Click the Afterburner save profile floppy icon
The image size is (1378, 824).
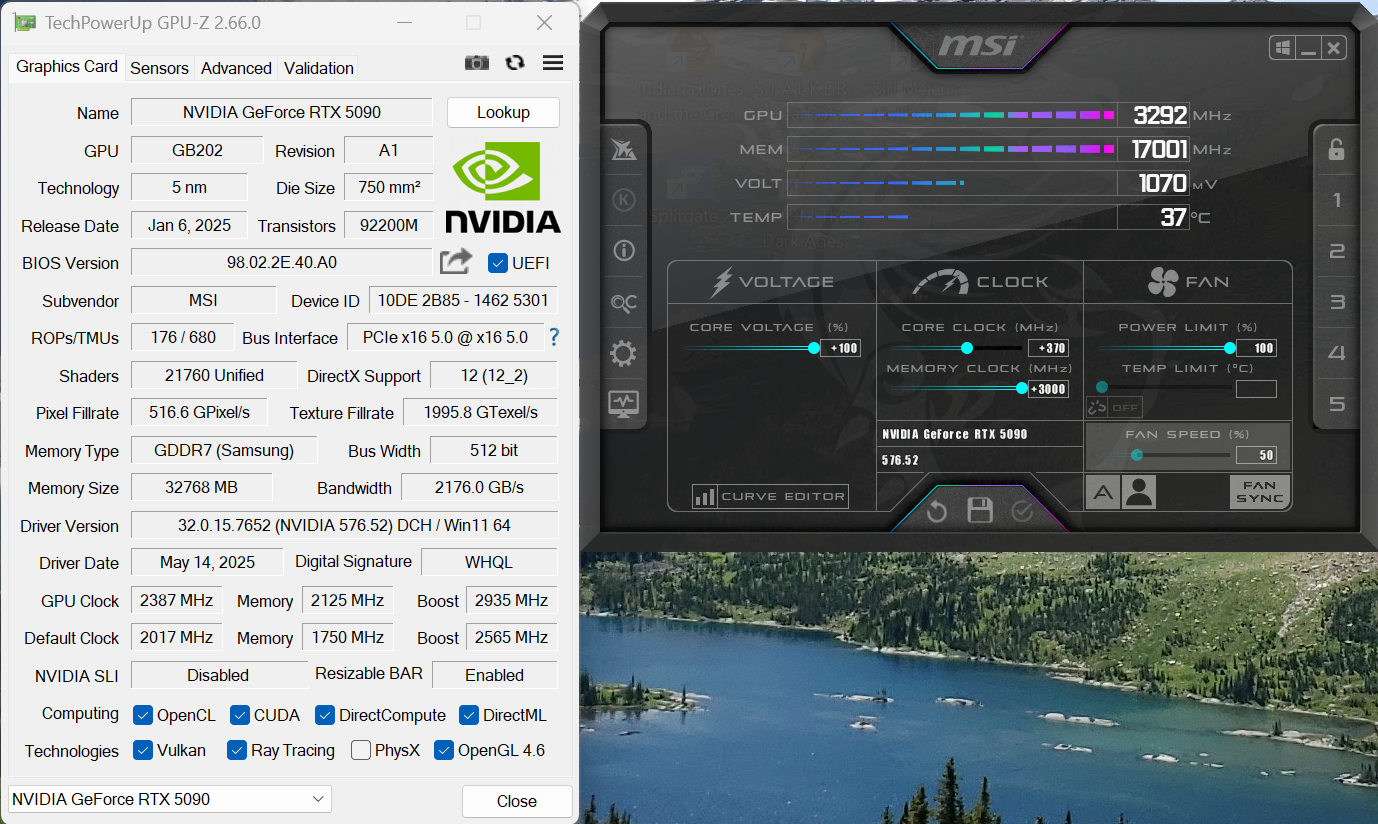click(980, 511)
